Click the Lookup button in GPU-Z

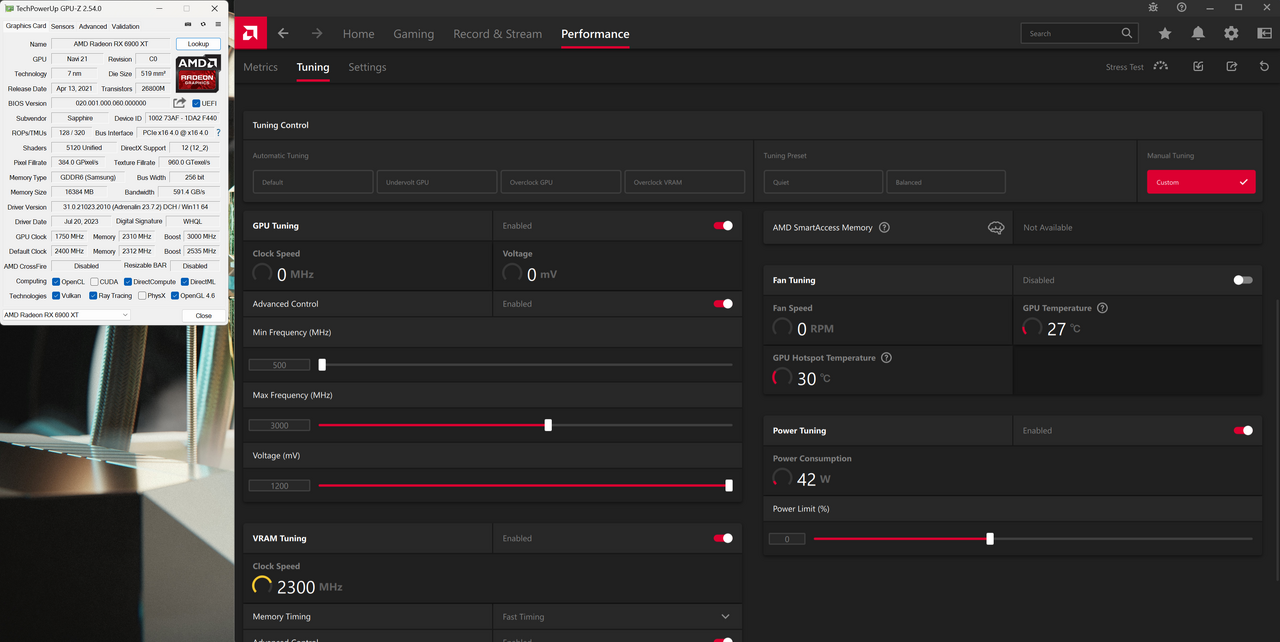(198, 44)
